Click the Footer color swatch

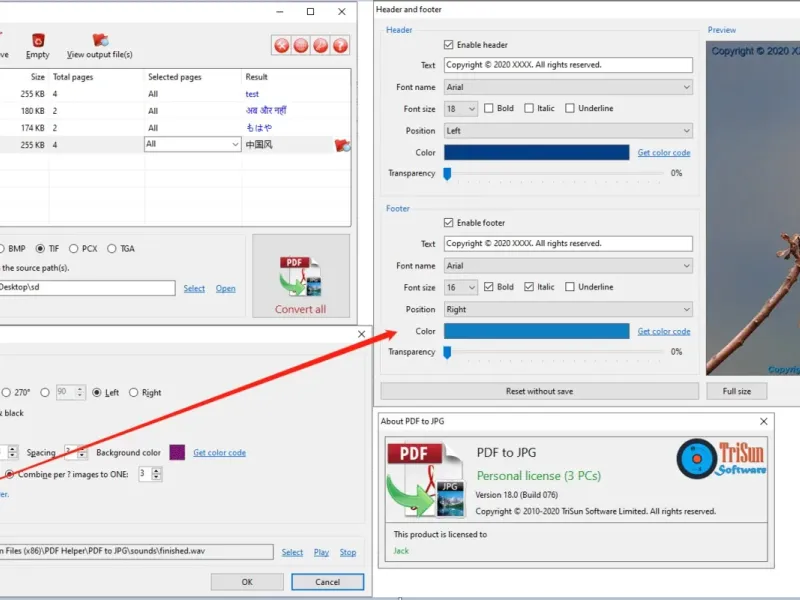(x=536, y=331)
